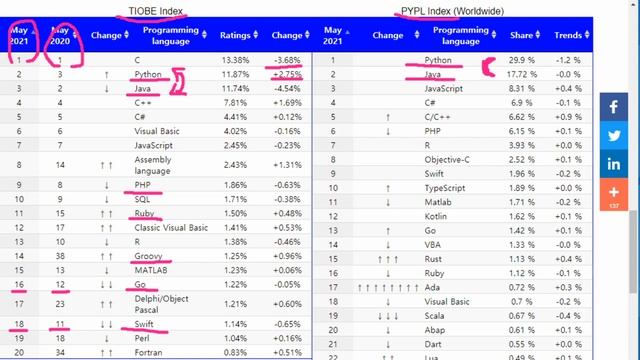640x360 pixels.
Task: Click JavaScript in the PYPL table
Action: coord(443,89)
